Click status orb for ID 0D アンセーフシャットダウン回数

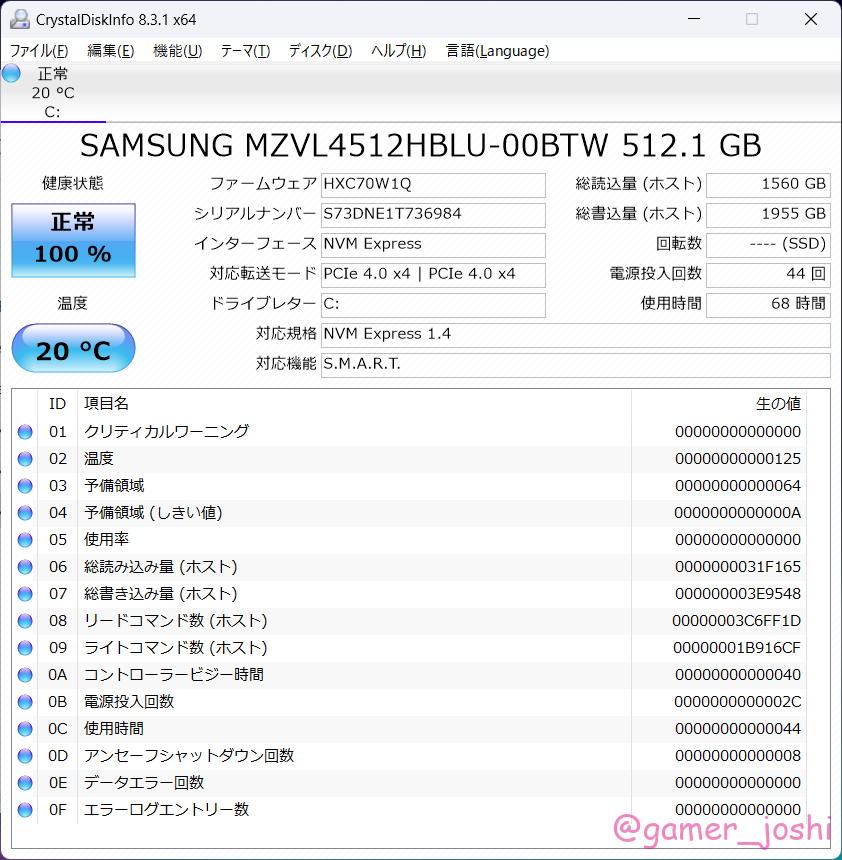(x=25, y=756)
